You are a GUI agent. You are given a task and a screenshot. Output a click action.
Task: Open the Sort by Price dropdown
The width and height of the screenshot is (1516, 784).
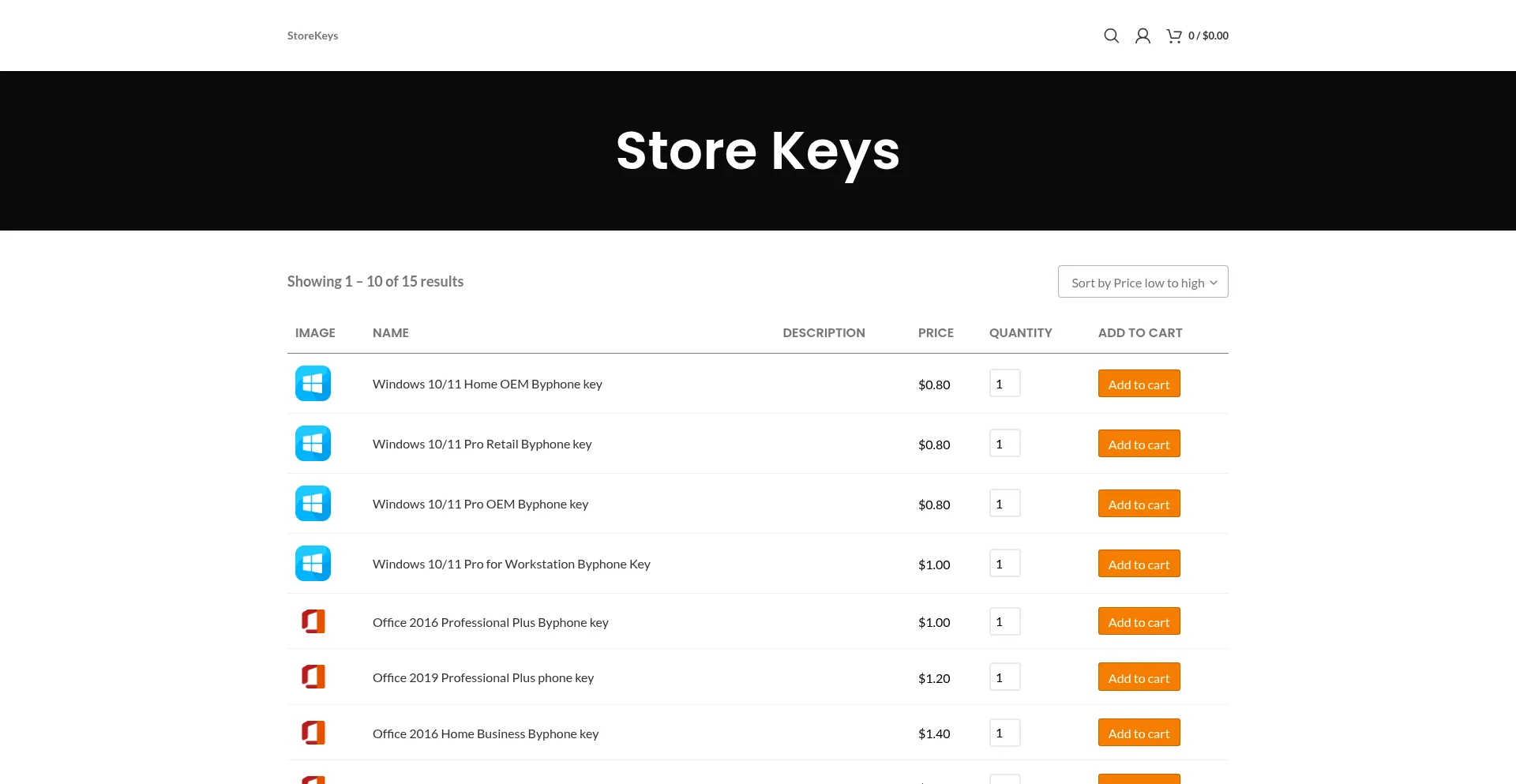point(1143,282)
